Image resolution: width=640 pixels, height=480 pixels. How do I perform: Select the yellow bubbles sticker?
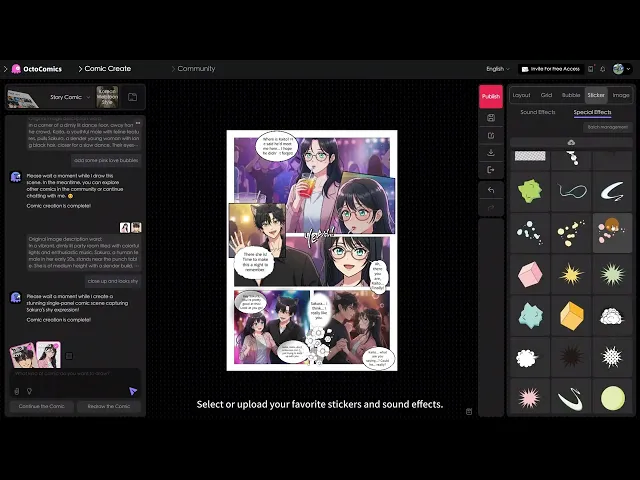pos(571,233)
